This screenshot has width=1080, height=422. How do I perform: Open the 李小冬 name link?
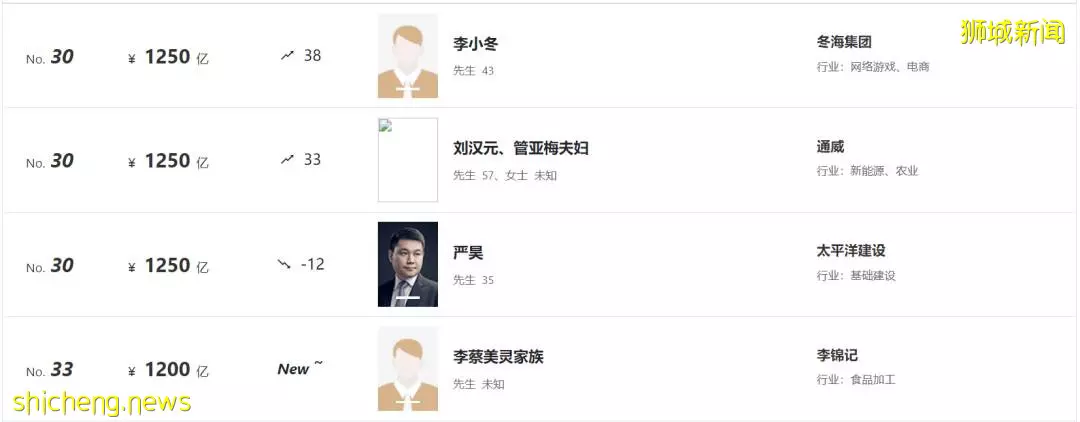(x=475, y=44)
